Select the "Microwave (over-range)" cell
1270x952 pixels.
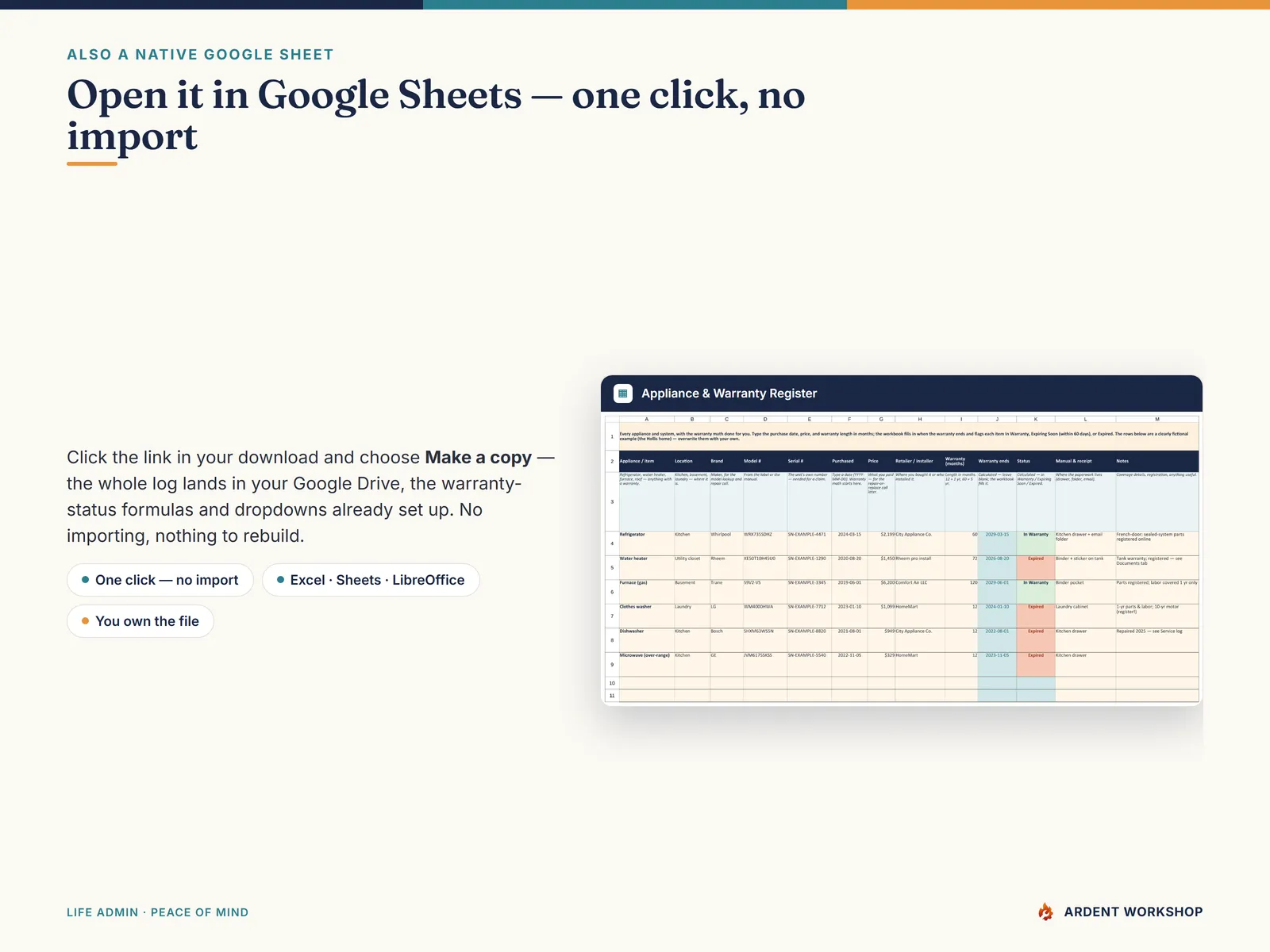pos(646,664)
